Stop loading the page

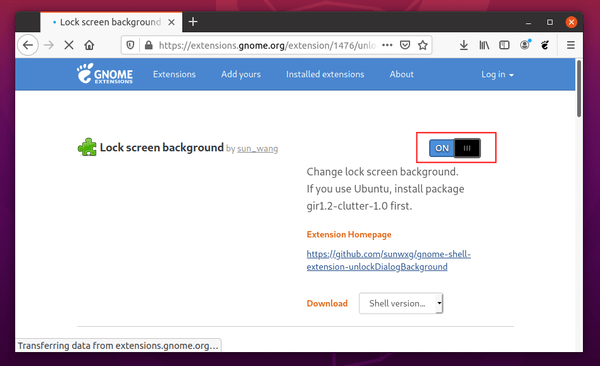click(x=69, y=45)
